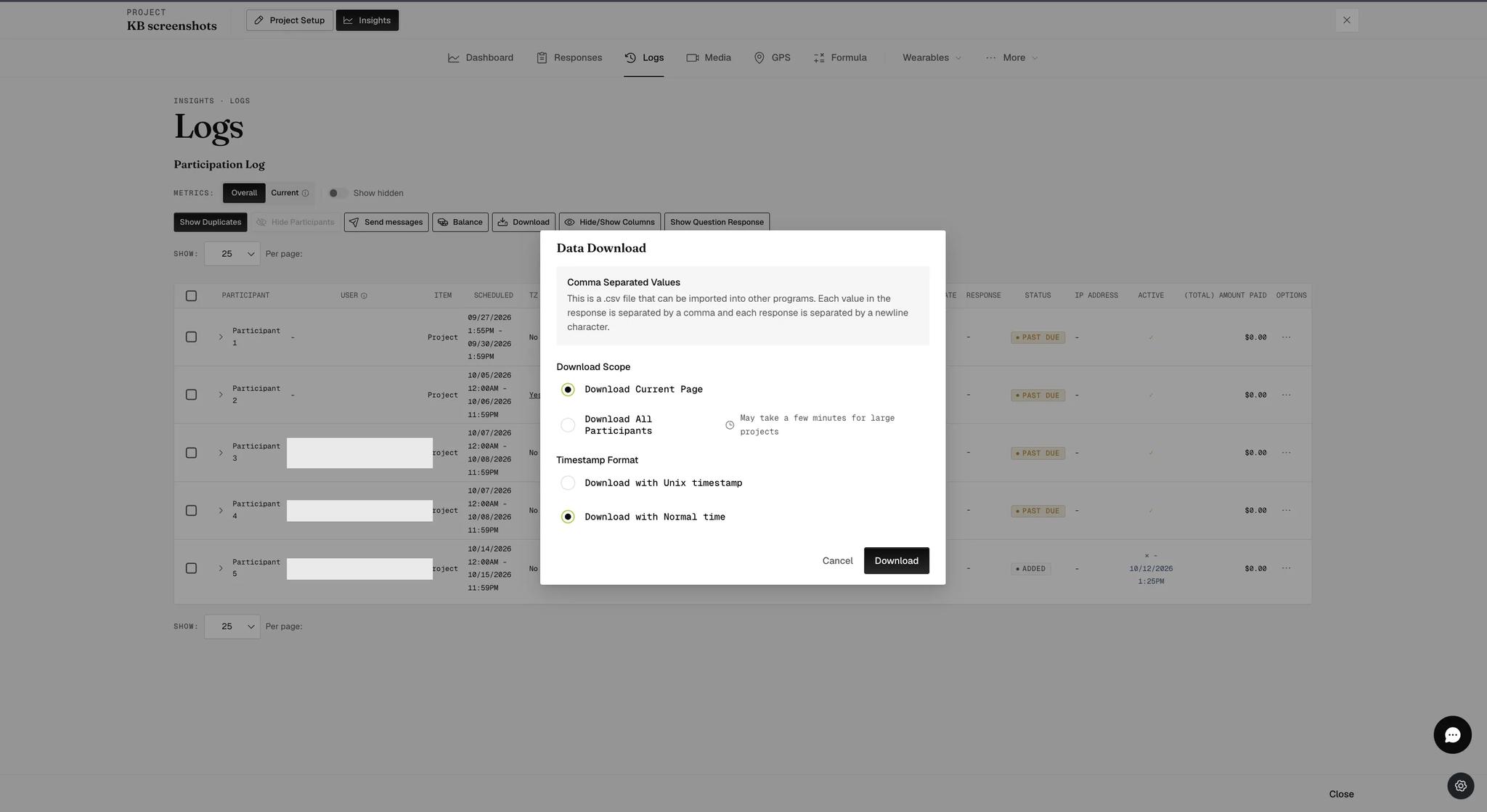Click Send messages paper plane button
Image resolution: width=1487 pixels, height=812 pixels.
386,222
